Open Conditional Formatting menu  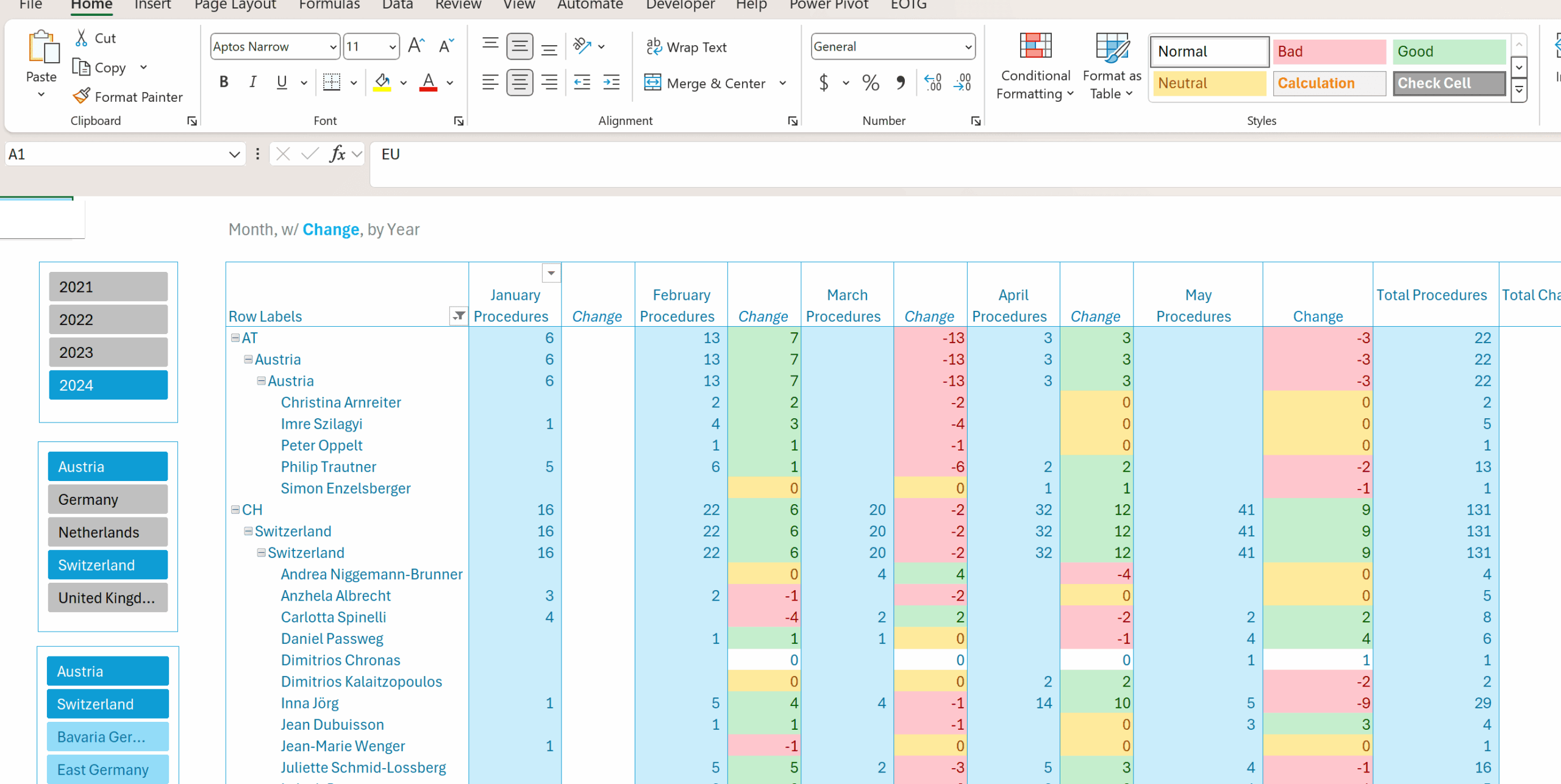coord(1035,67)
